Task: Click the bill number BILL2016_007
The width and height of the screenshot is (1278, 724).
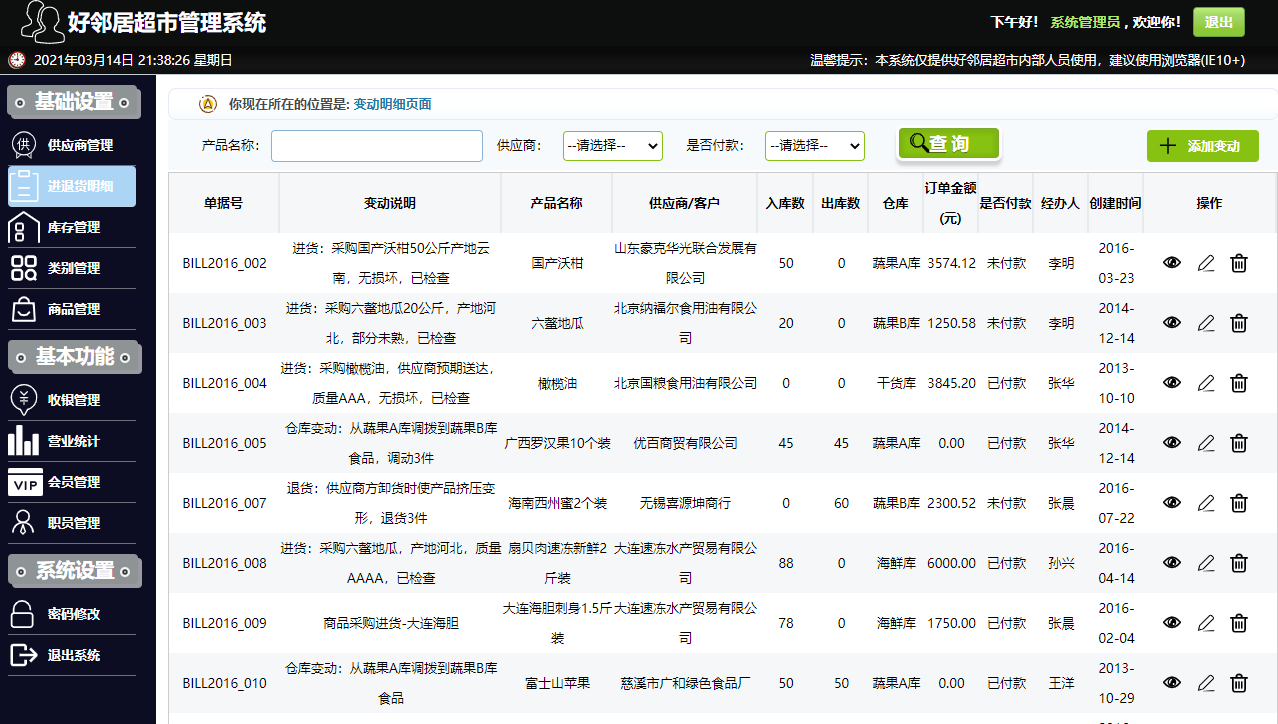Action: (224, 503)
